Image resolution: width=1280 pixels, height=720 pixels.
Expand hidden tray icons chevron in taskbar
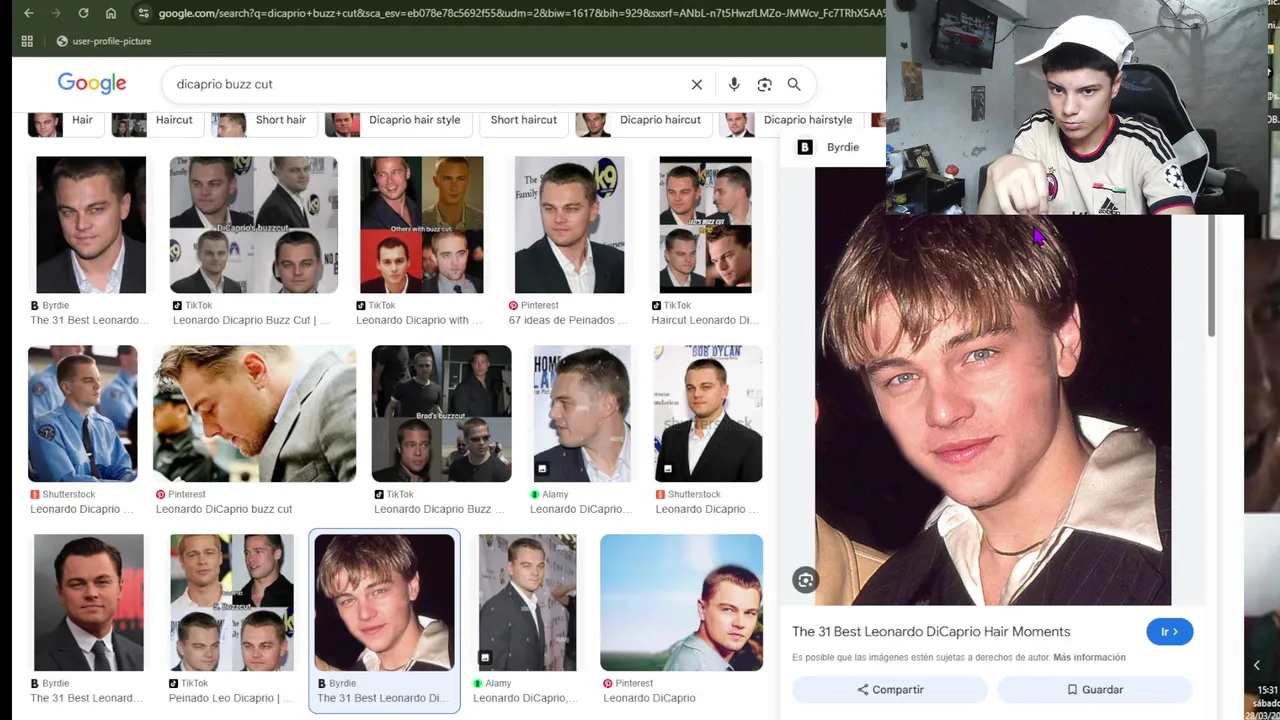click(1257, 665)
